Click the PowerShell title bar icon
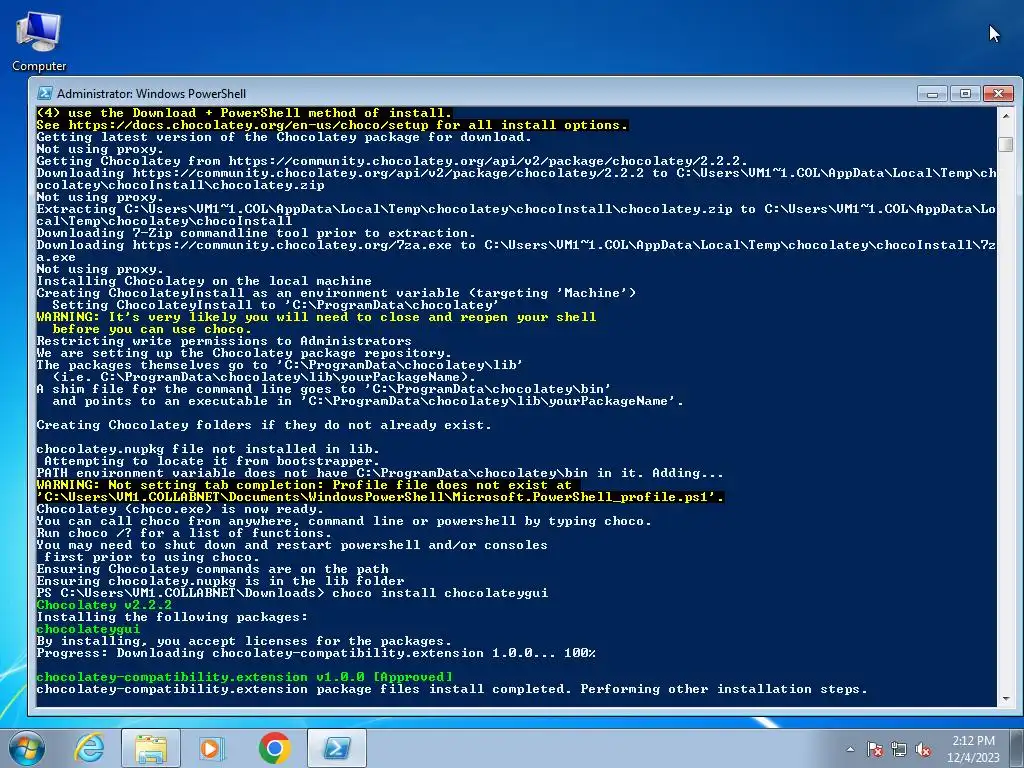This screenshot has width=1024, height=768. 44,93
